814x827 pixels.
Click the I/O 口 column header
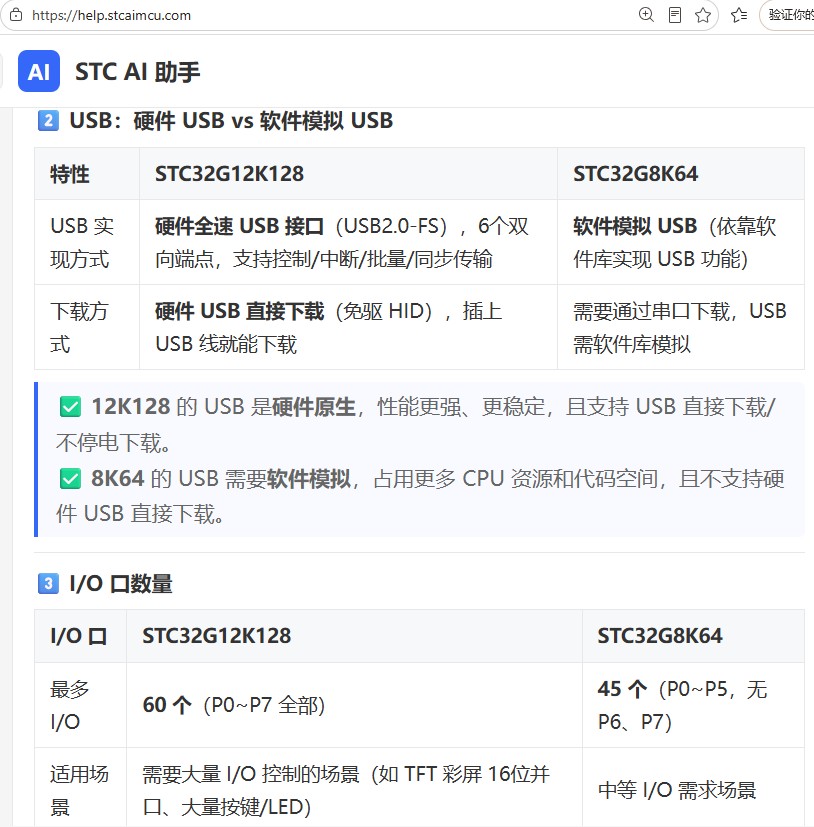click(79, 636)
